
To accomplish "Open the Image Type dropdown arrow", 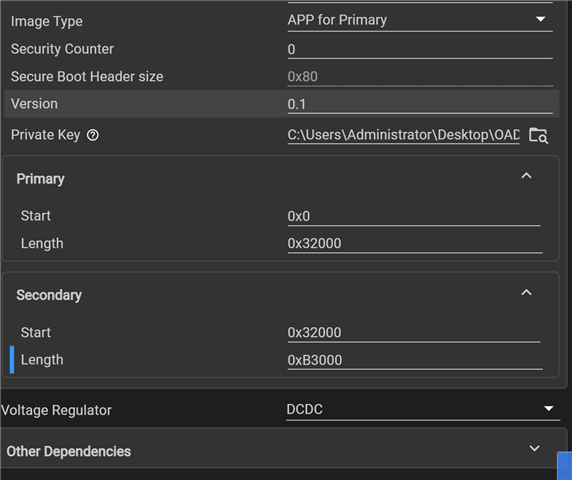I will pos(541,19).
